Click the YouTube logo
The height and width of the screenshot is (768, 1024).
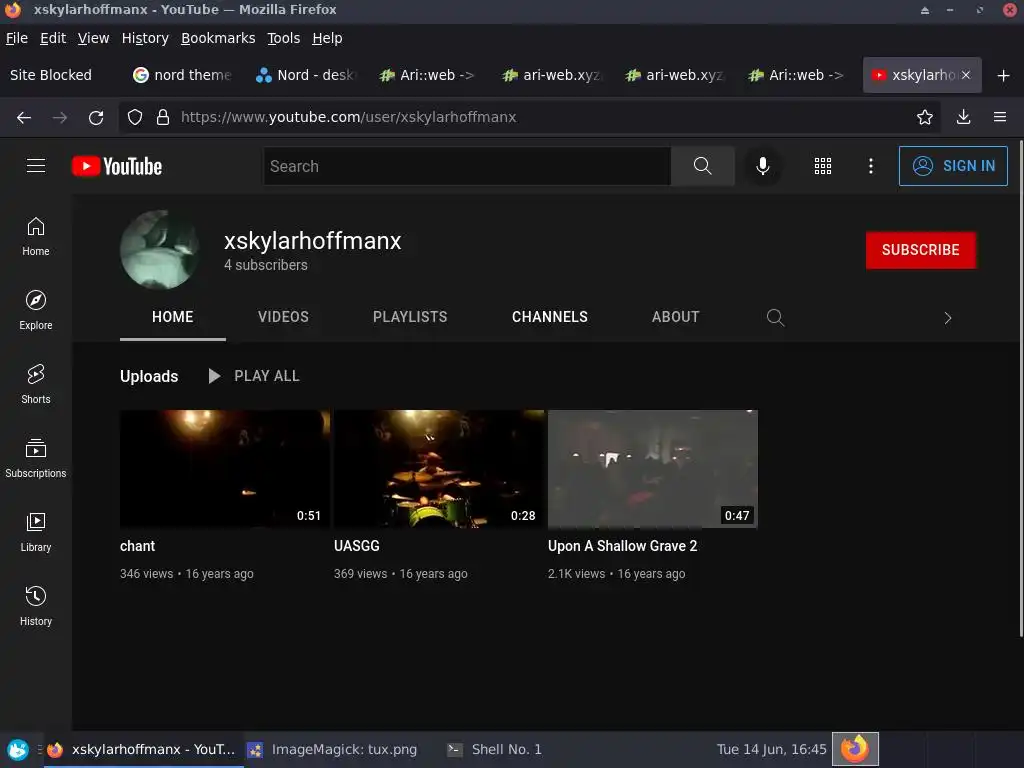pyautogui.click(x=117, y=167)
